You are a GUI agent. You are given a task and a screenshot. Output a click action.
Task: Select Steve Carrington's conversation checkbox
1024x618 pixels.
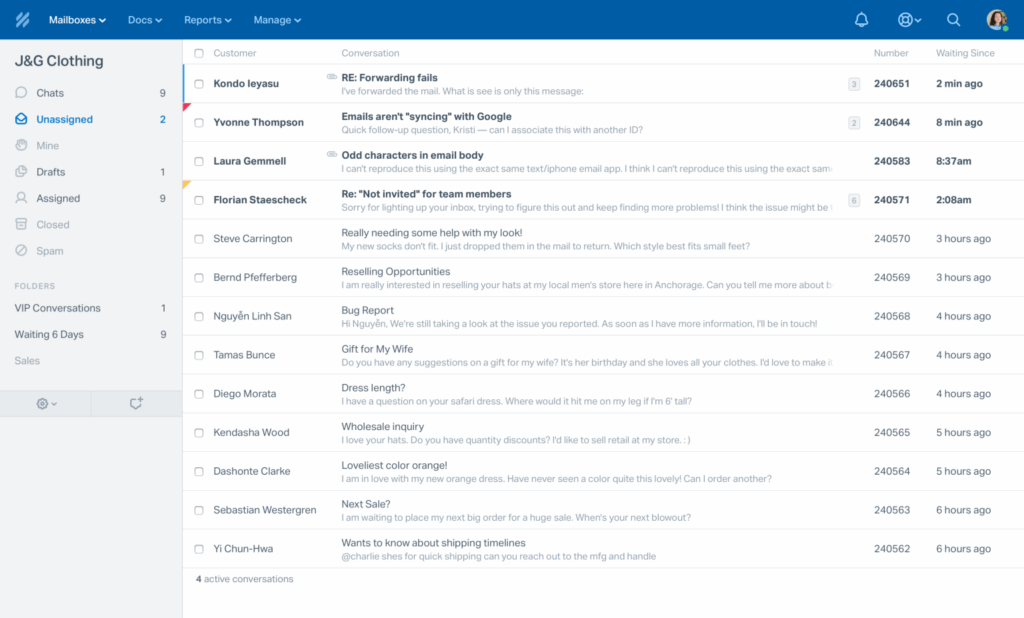199,239
